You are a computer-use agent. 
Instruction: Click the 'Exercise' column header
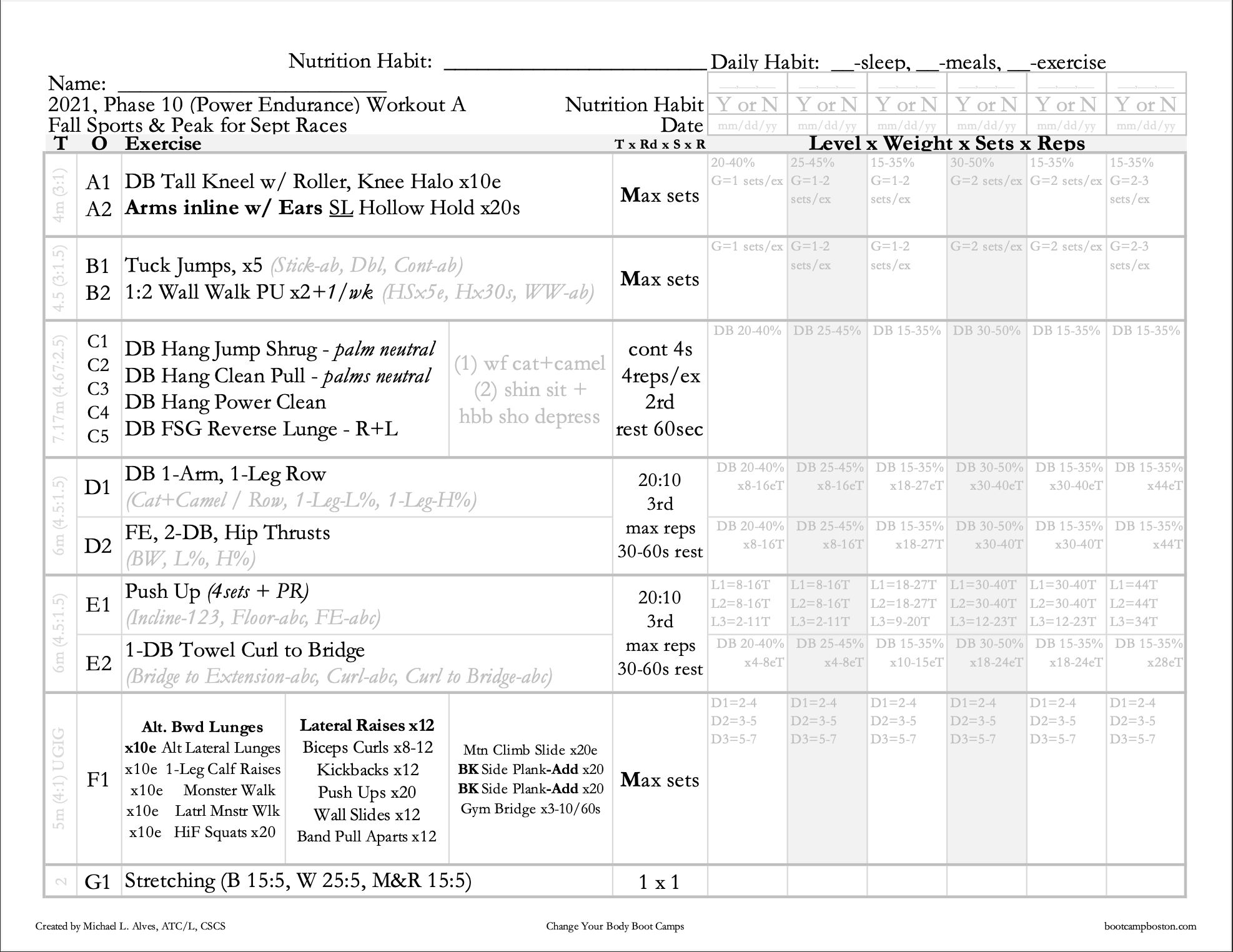pyautogui.click(x=163, y=144)
